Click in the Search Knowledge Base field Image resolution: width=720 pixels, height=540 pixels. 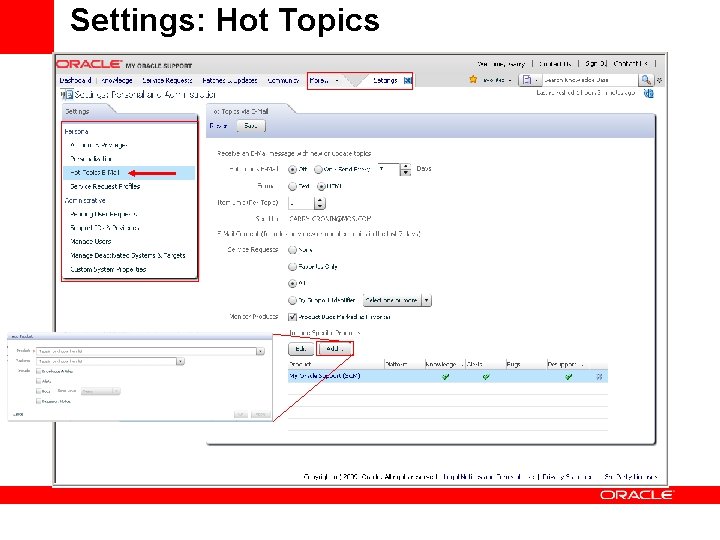pos(590,80)
